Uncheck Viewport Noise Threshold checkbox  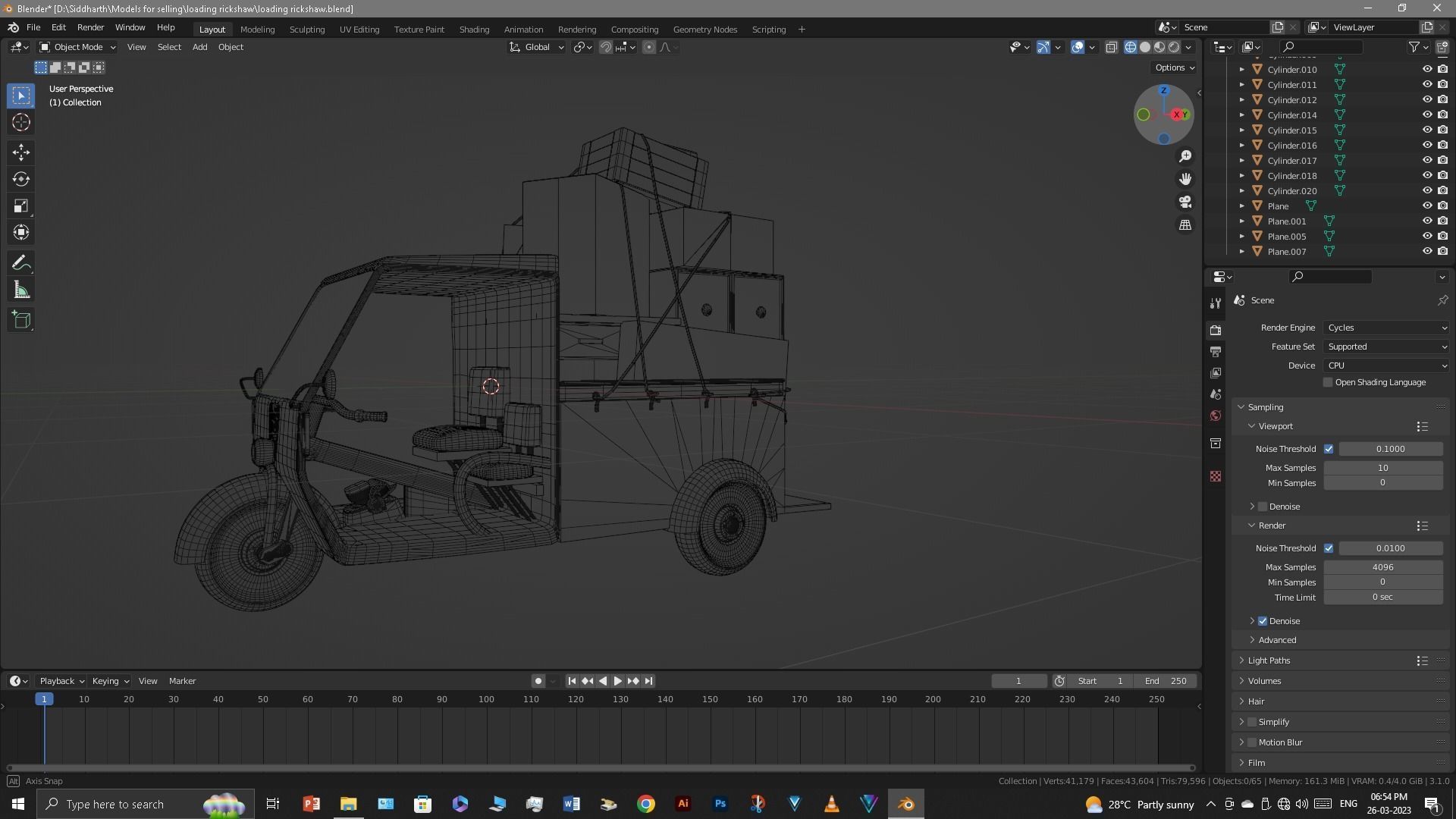click(1329, 449)
